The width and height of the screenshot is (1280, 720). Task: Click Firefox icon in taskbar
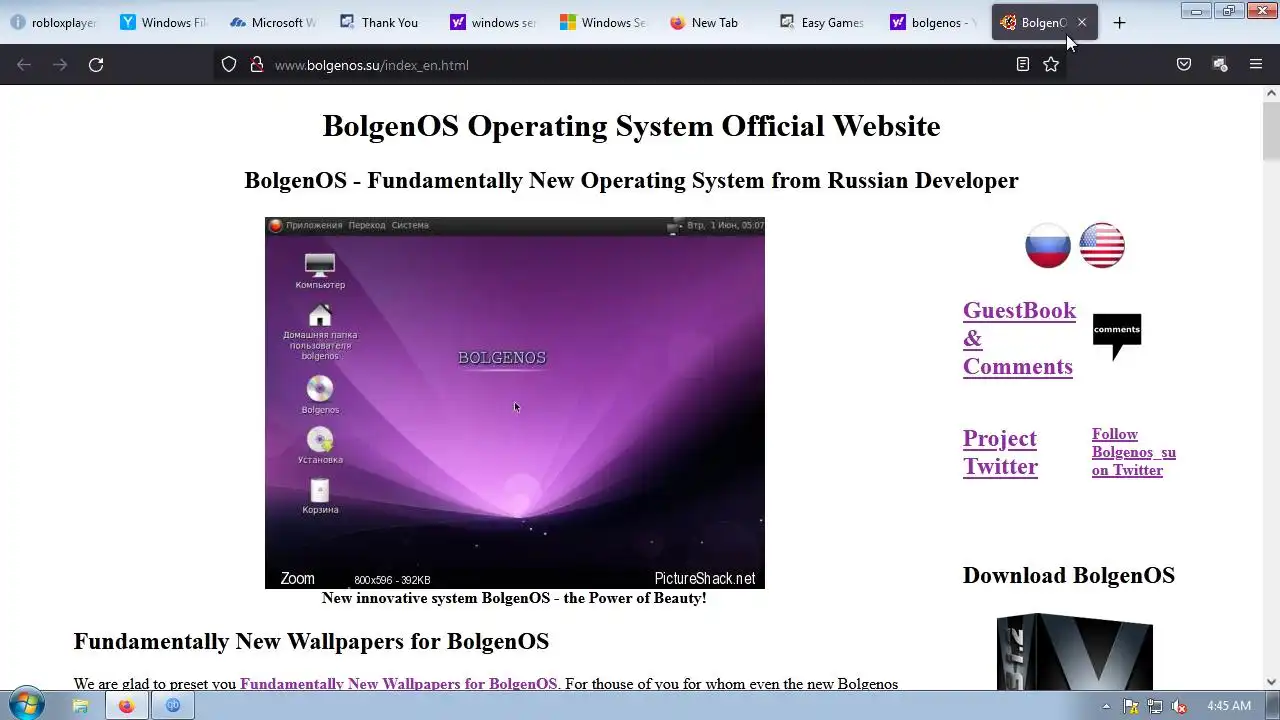coord(126,705)
